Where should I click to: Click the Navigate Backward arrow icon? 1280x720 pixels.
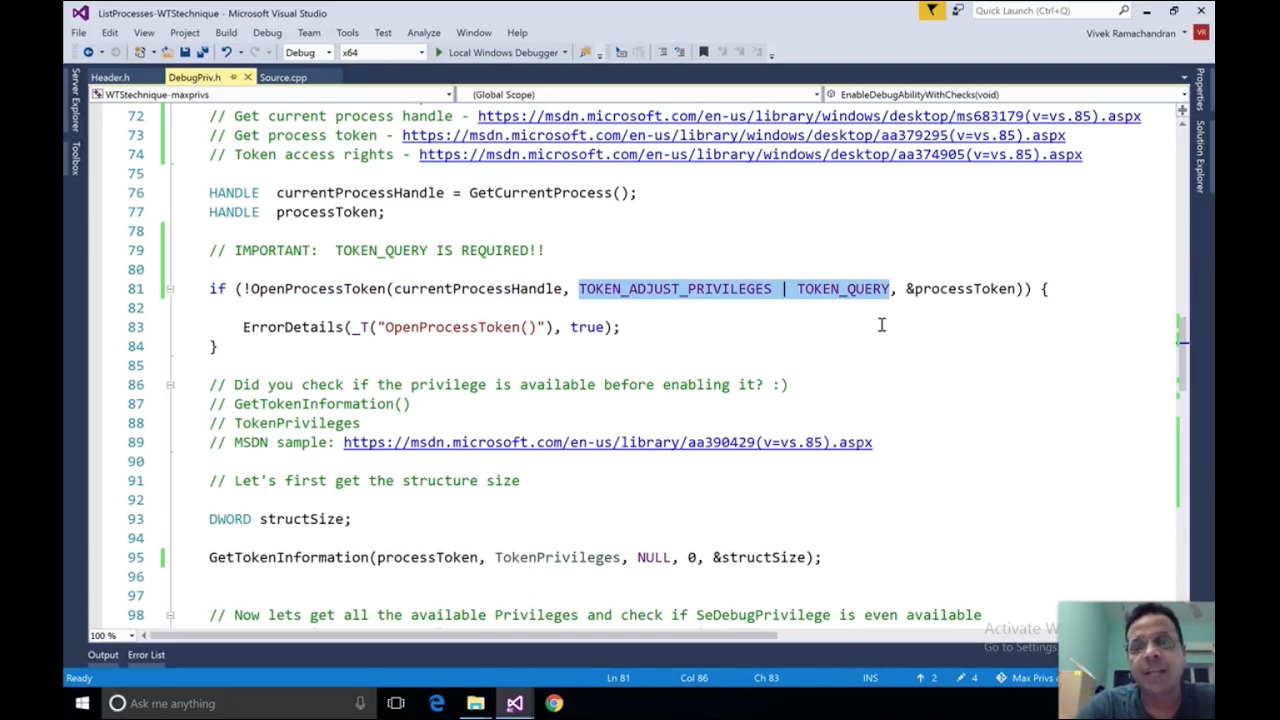coord(88,52)
